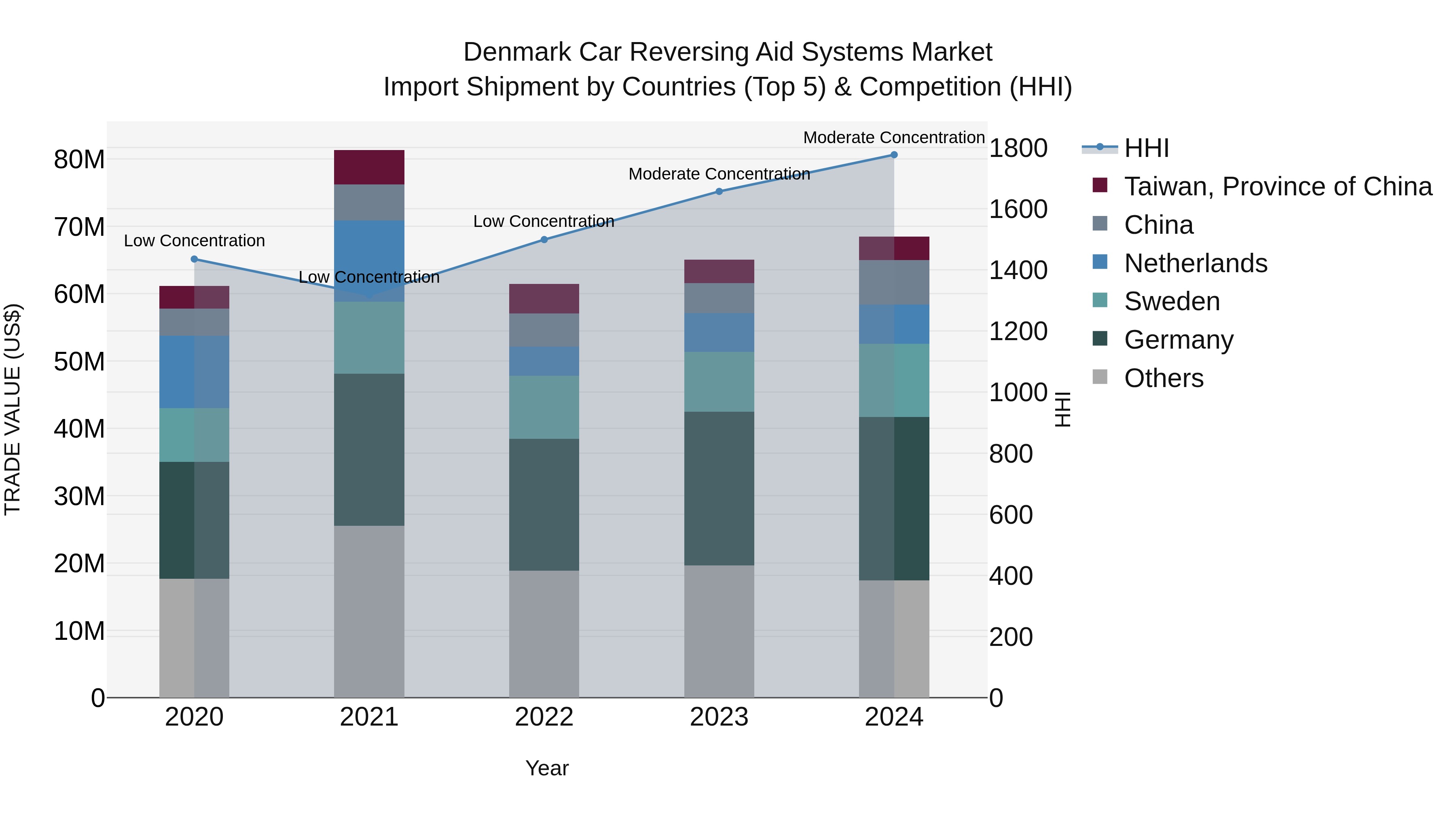The image size is (1456, 819).
Task: Select the 2020 HHI data point
Action: (x=194, y=259)
